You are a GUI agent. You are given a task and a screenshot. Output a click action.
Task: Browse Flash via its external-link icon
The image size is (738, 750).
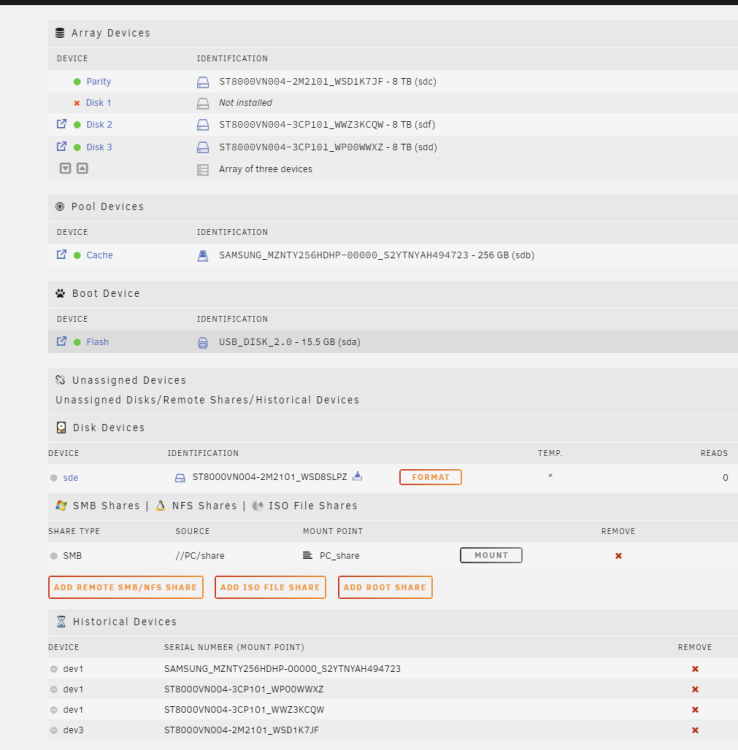click(x=61, y=342)
